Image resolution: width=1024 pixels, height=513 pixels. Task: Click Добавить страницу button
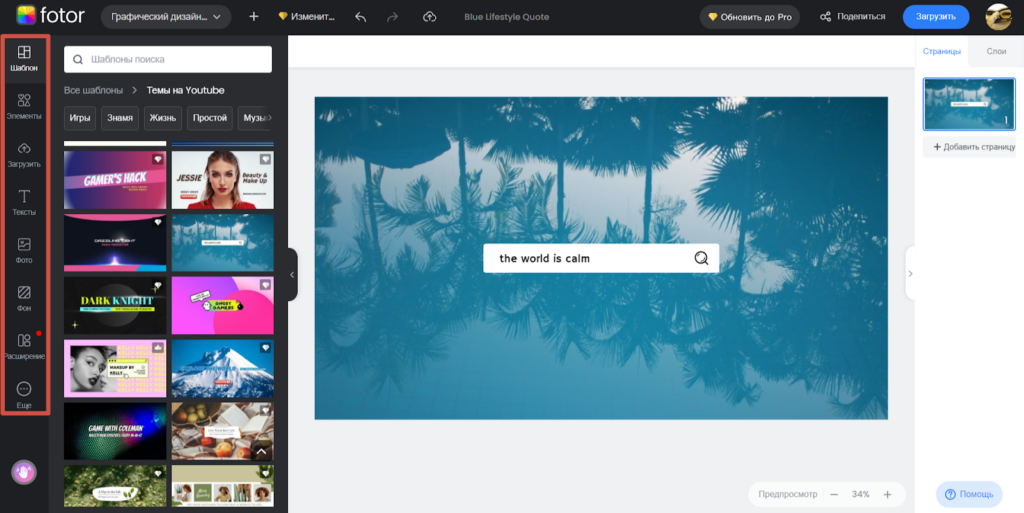click(x=969, y=147)
